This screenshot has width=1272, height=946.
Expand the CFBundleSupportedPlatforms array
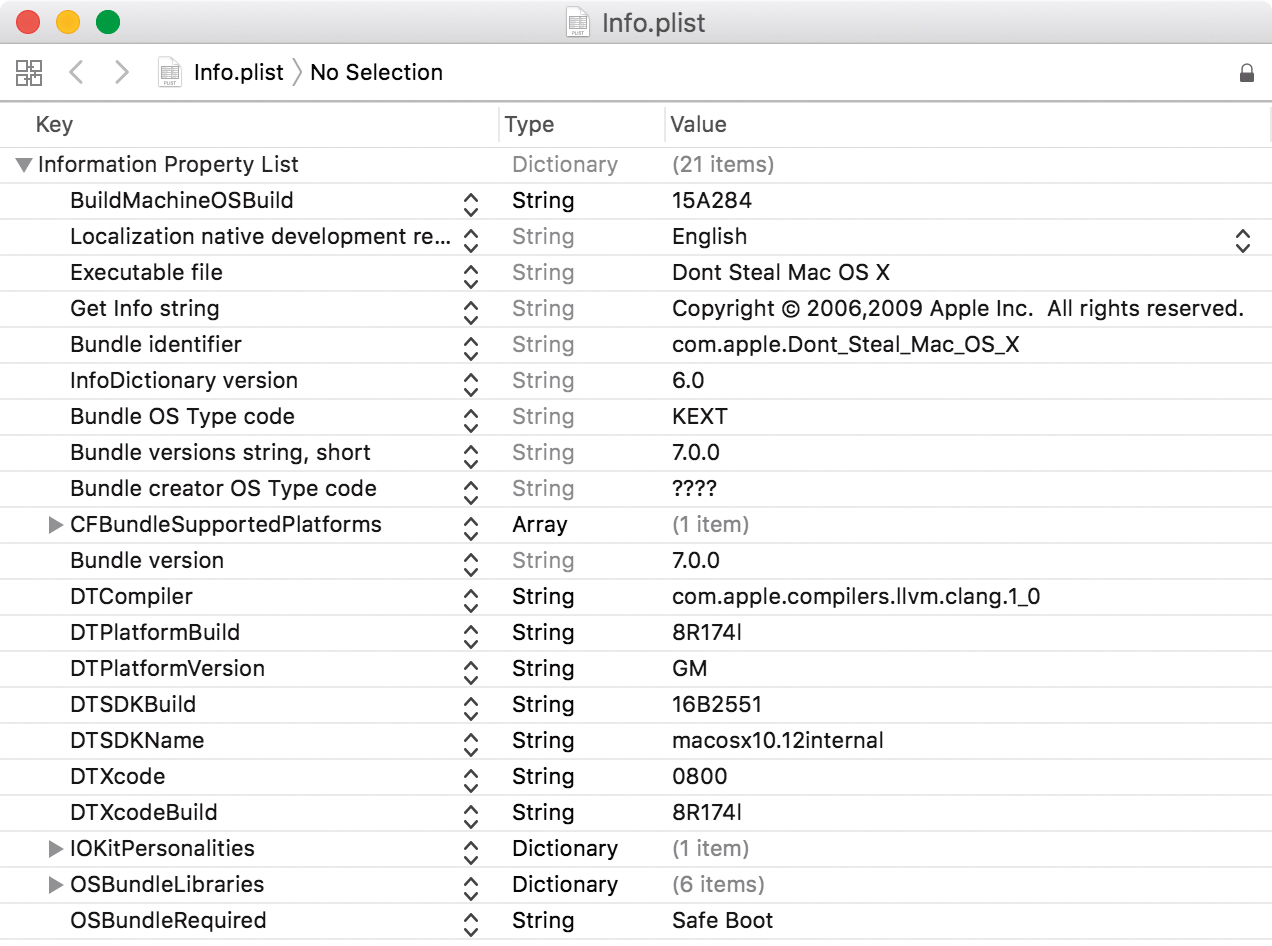(x=56, y=525)
